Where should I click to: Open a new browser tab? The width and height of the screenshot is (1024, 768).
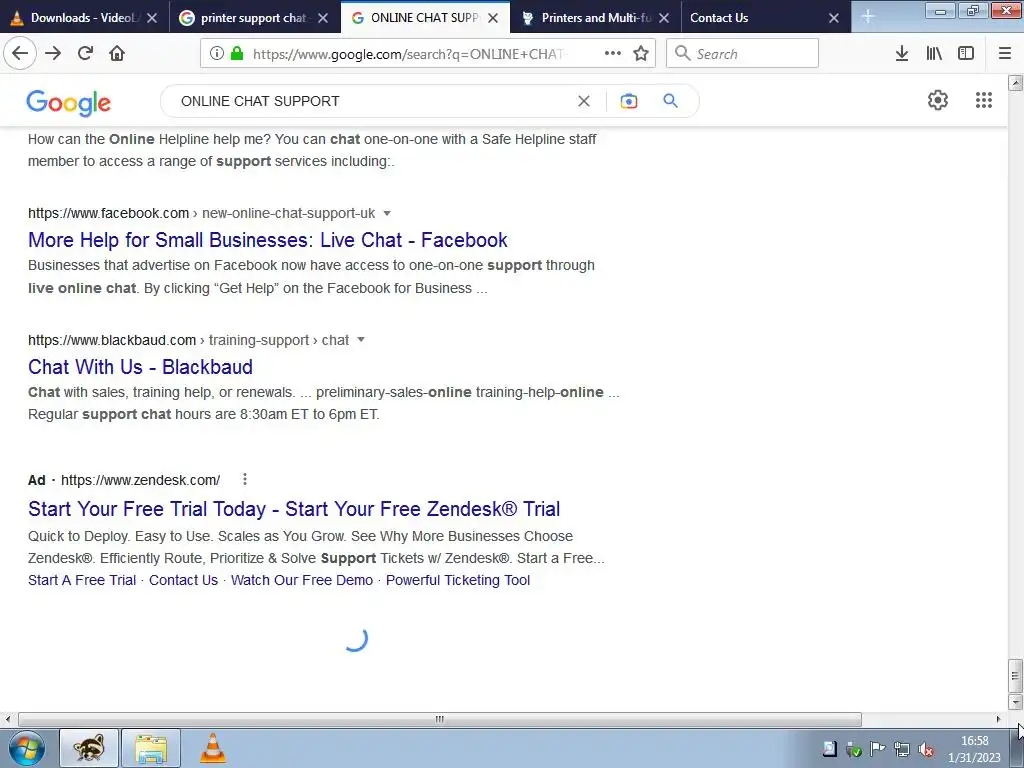click(867, 16)
